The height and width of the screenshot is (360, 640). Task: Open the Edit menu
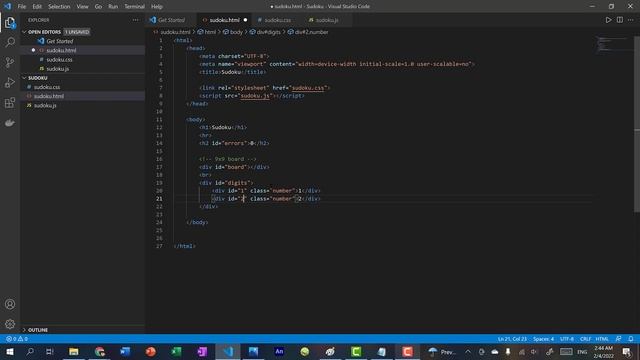(x=37, y=7)
